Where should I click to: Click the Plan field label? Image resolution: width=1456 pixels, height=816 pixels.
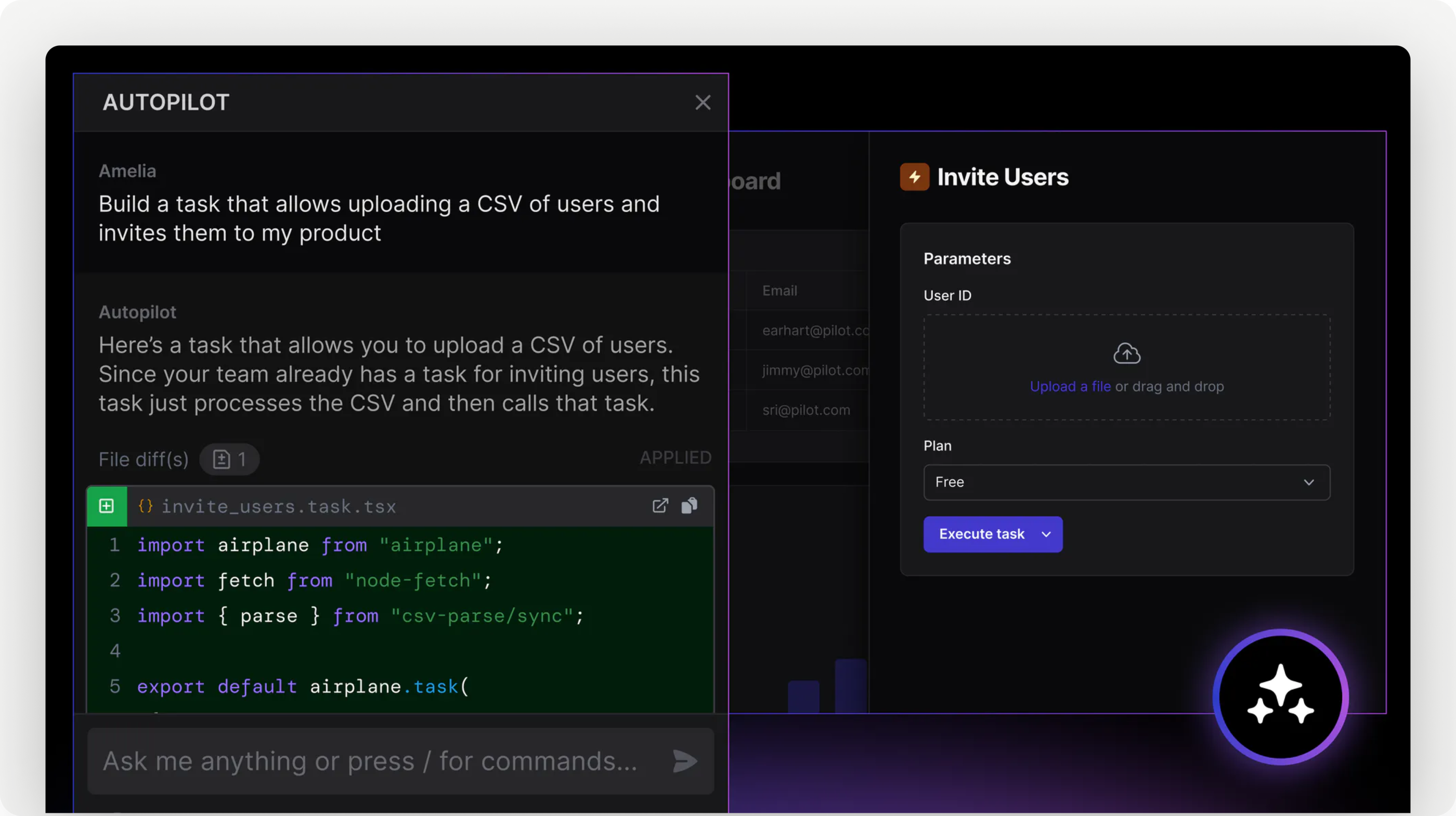click(x=937, y=446)
